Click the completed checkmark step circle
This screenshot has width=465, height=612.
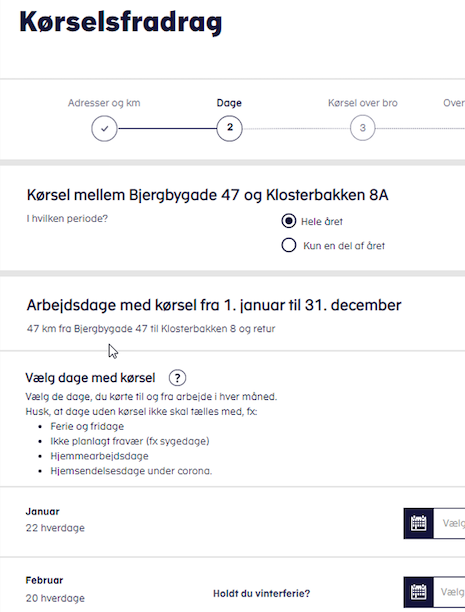point(104,128)
